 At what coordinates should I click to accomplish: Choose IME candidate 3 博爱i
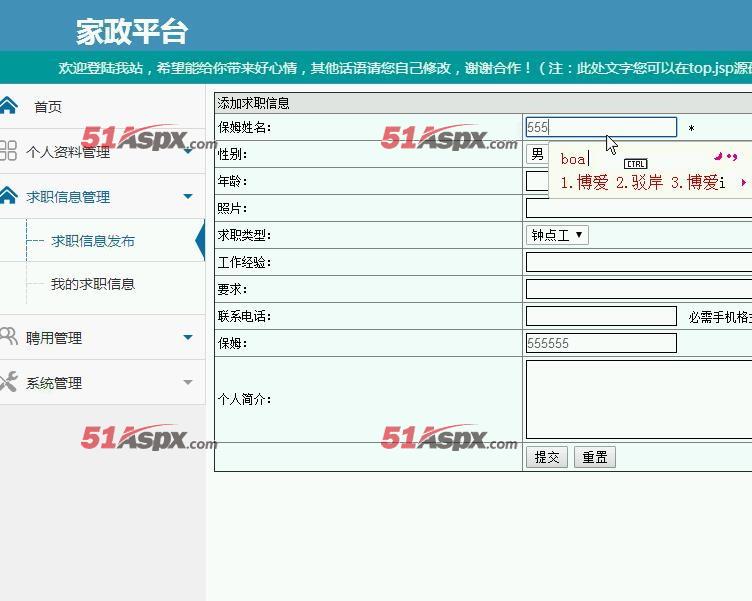coord(698,182)
